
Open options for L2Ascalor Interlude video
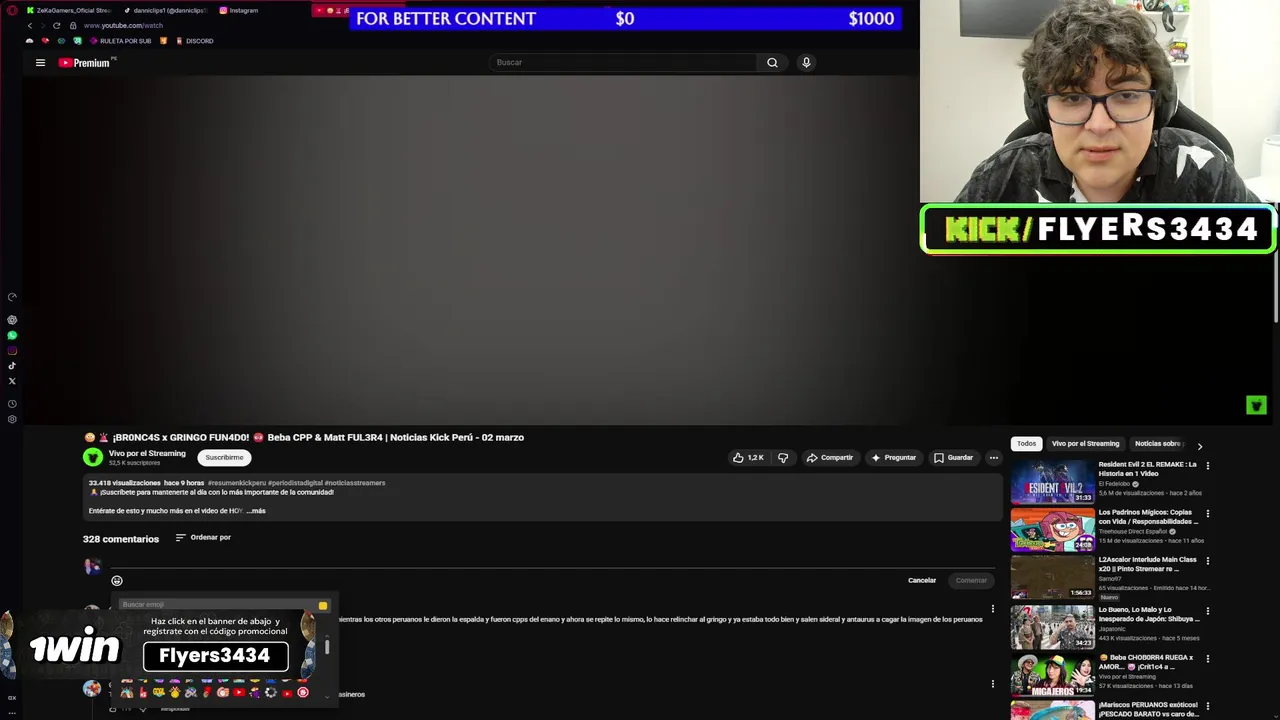tap(1207, 562)
